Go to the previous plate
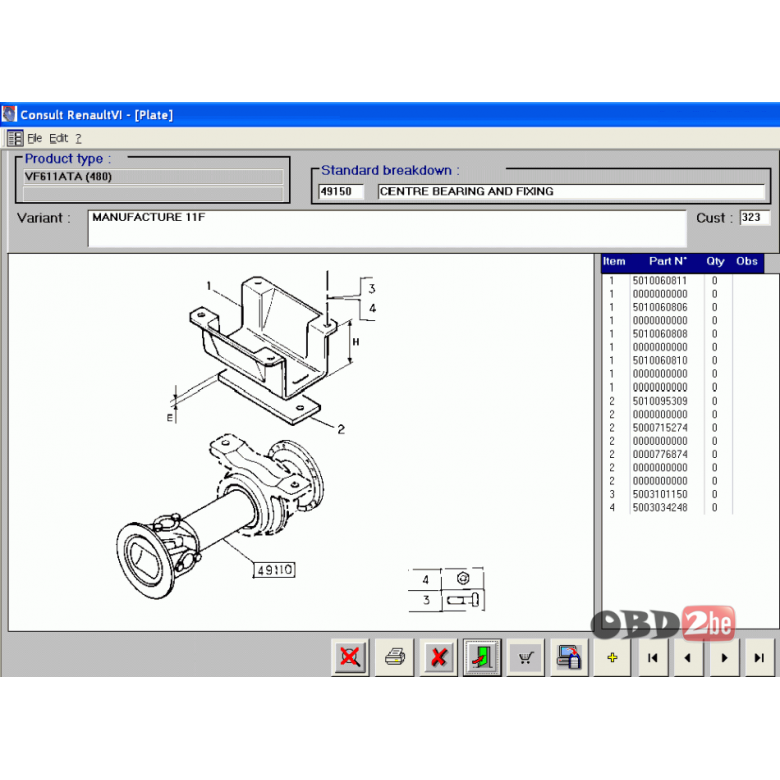The width and height of the screenshot is (780, 780). coord(688,657)
